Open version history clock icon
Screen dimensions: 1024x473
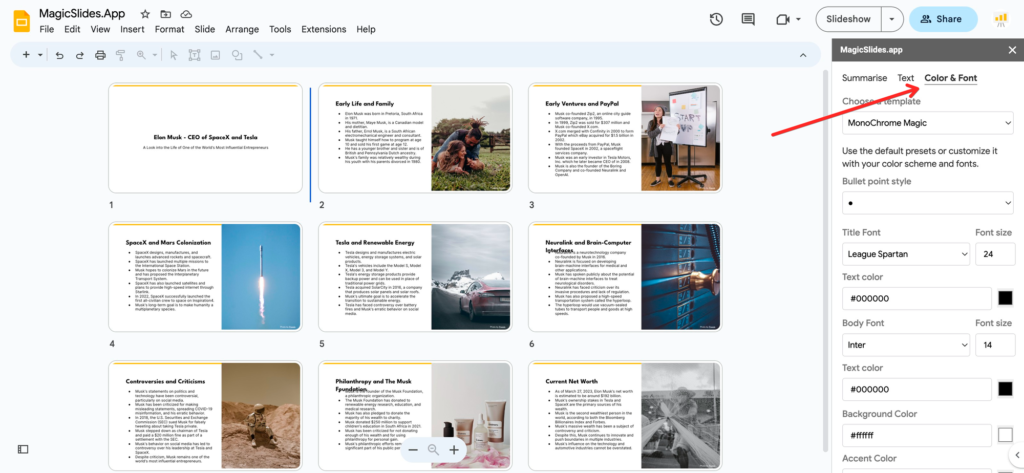716,20
